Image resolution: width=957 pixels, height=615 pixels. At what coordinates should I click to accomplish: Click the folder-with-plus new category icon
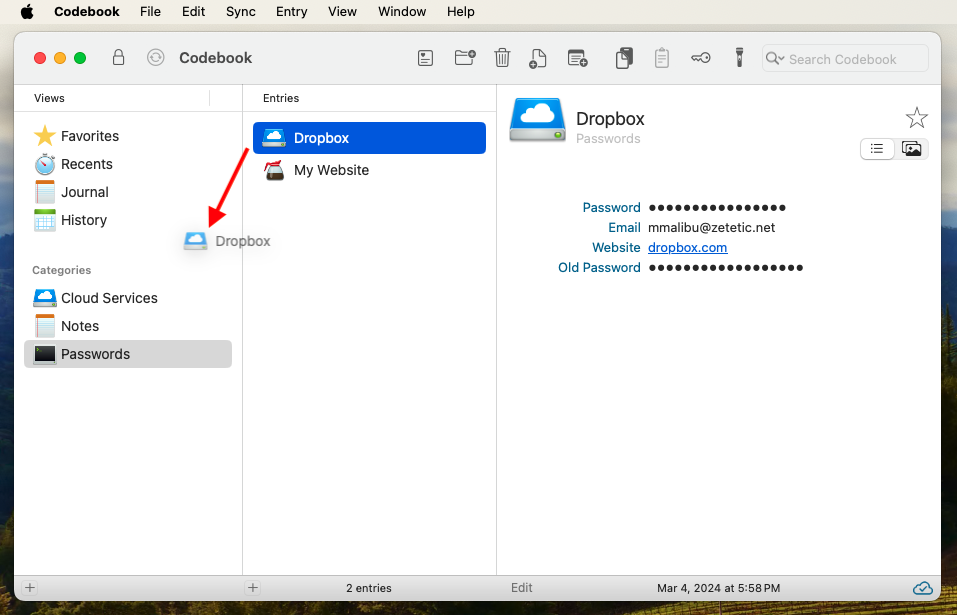[x=465, y=58]
